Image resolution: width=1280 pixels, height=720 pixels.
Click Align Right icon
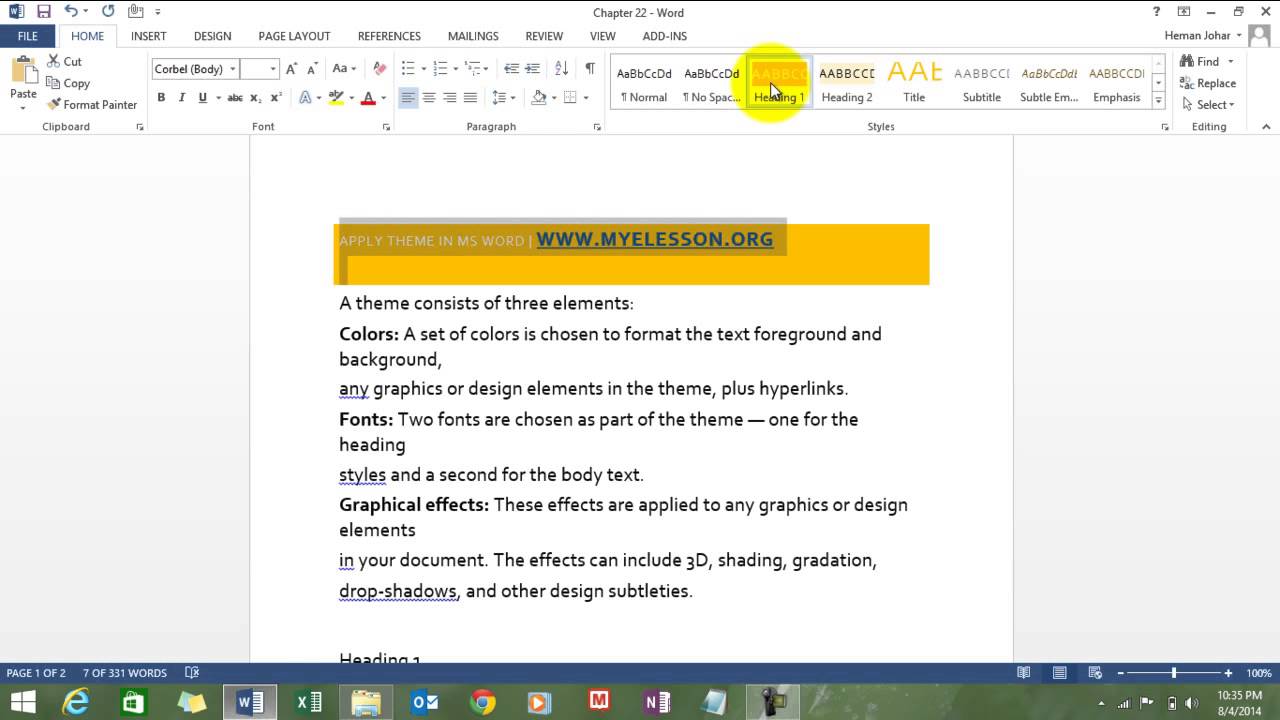coord(450,97)
